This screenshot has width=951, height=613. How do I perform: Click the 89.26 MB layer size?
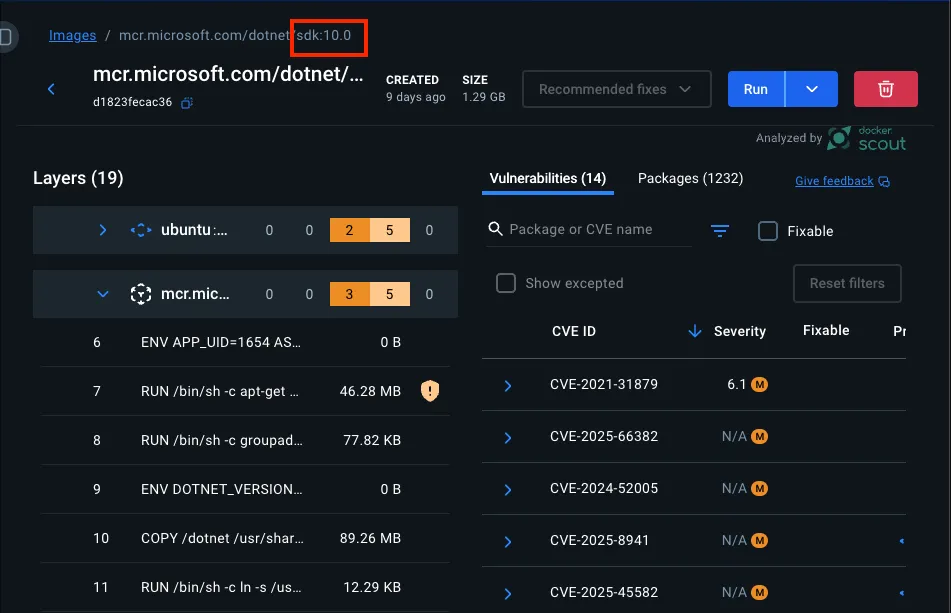[370, 538]
